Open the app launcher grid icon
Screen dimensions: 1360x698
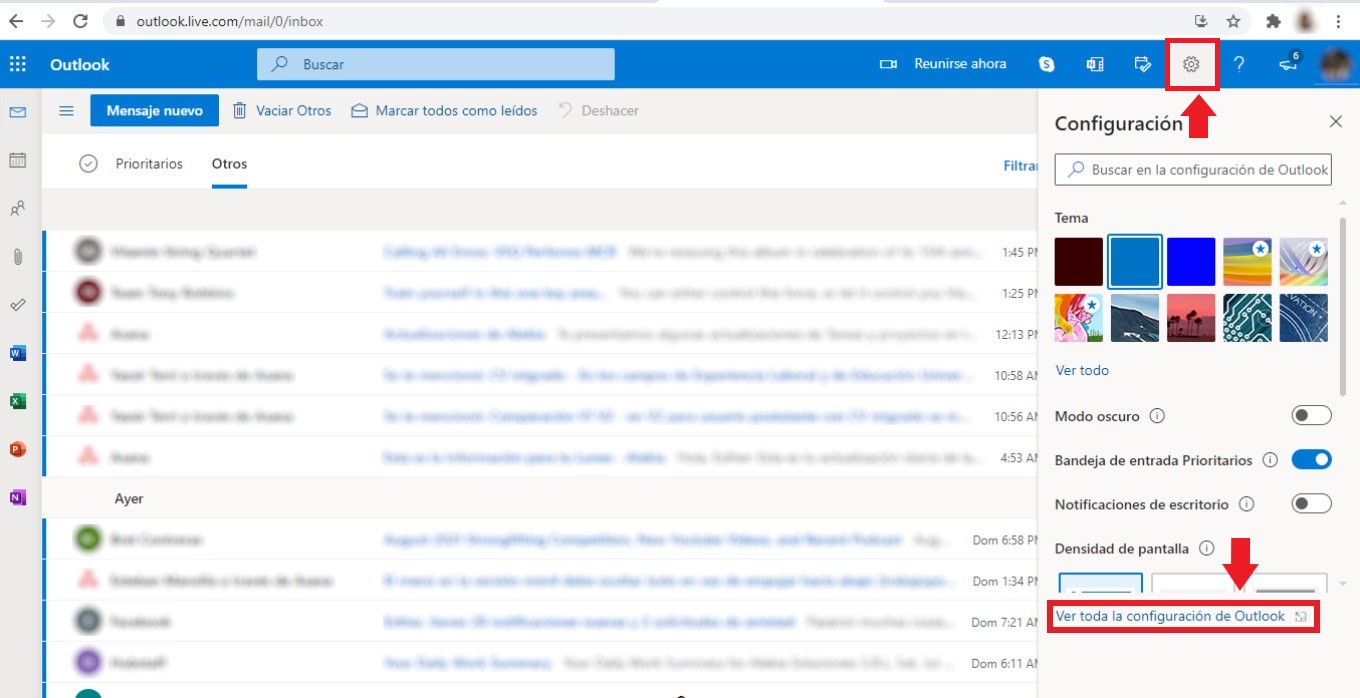17,64
